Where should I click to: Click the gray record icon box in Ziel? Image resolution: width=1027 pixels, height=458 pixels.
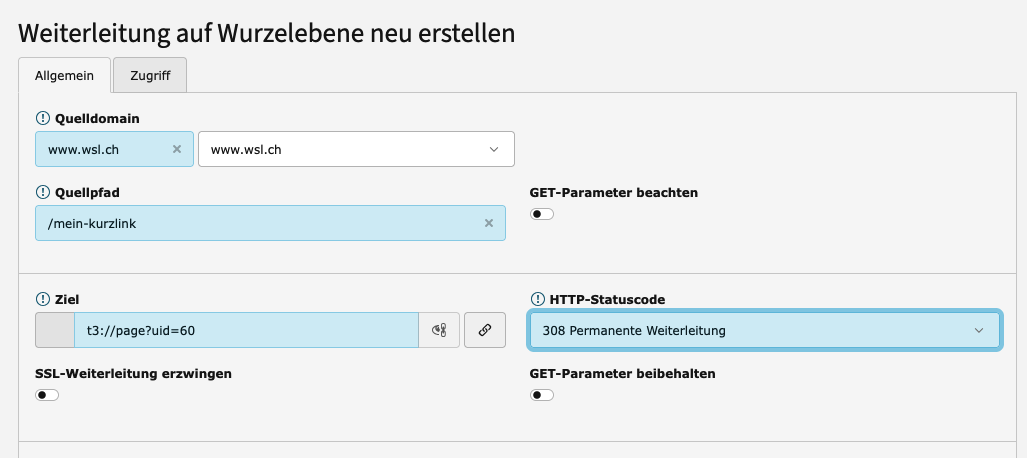click(55, 330)
